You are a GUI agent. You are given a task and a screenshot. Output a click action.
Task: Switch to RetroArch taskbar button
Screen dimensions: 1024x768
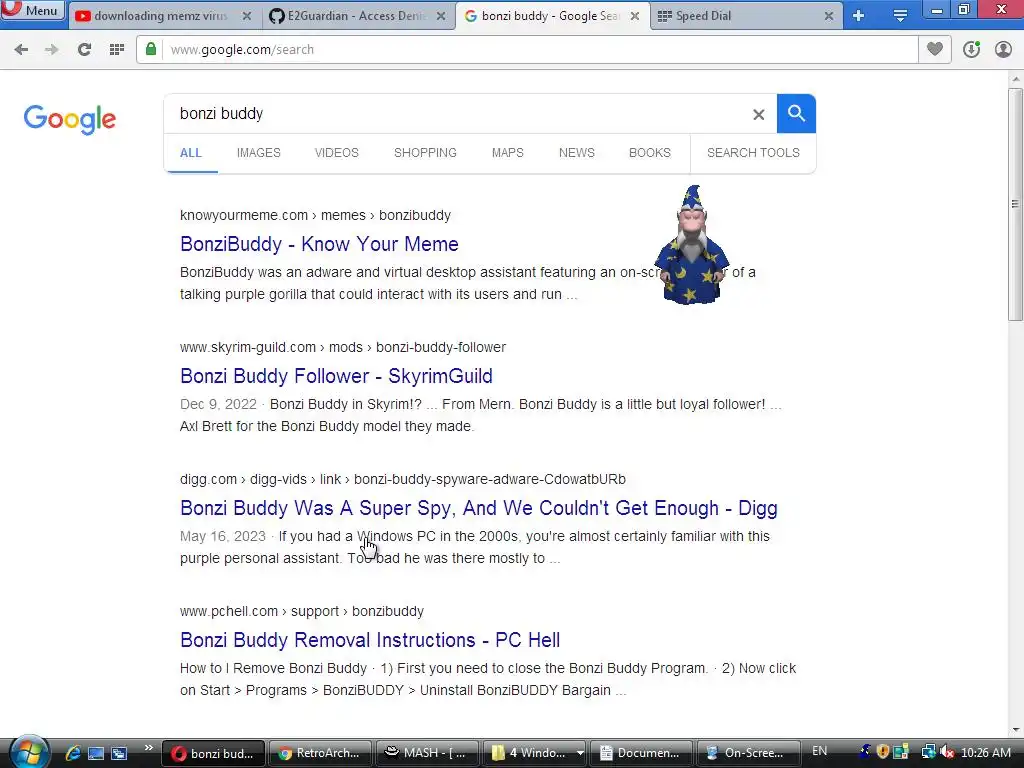pyautogui.click(x=319, y=753)
